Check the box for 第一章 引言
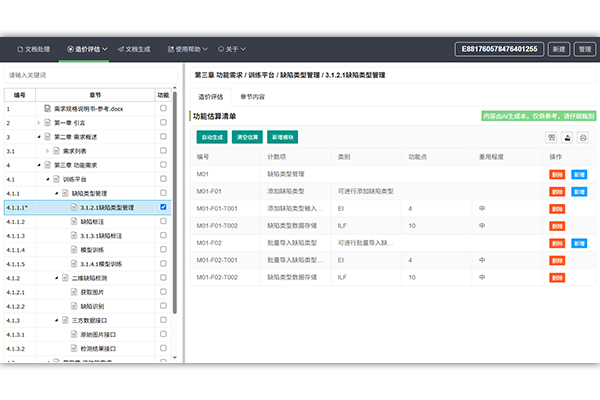 coord(163,122)
